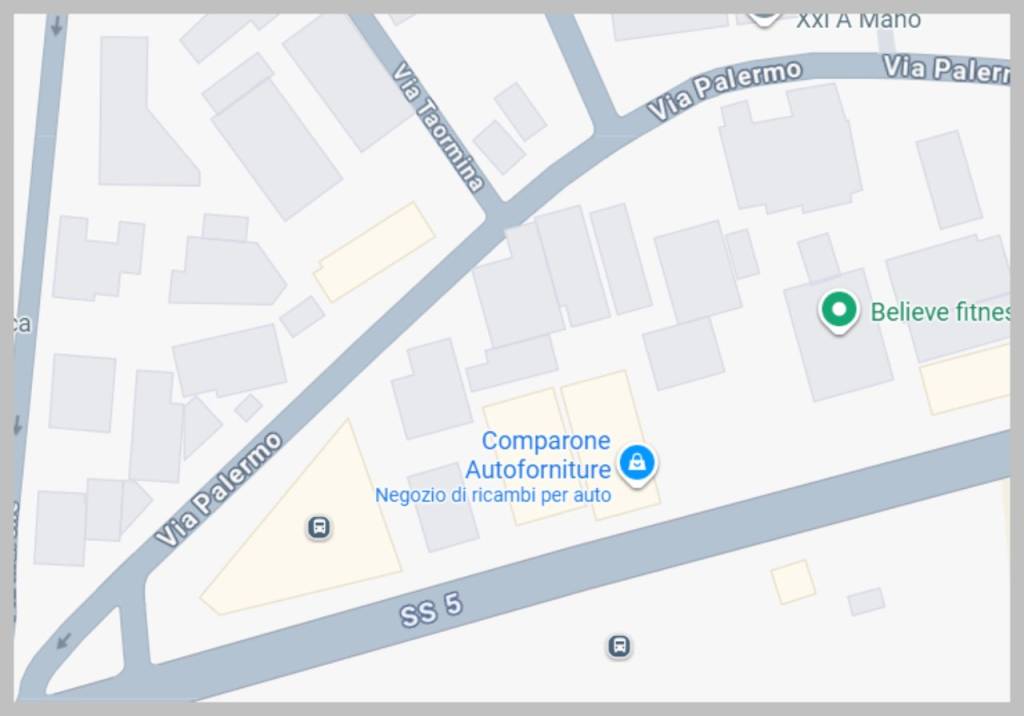Select the Via Palermo label on the upper curve
This screenshot has width=1024, height=716.
(x=725, y=90)
